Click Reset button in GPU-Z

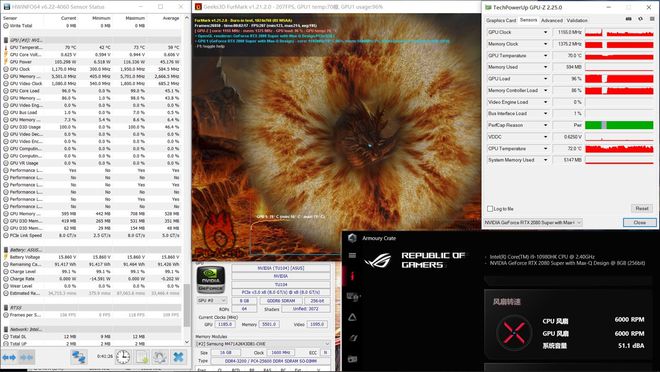tap(641, 208)
